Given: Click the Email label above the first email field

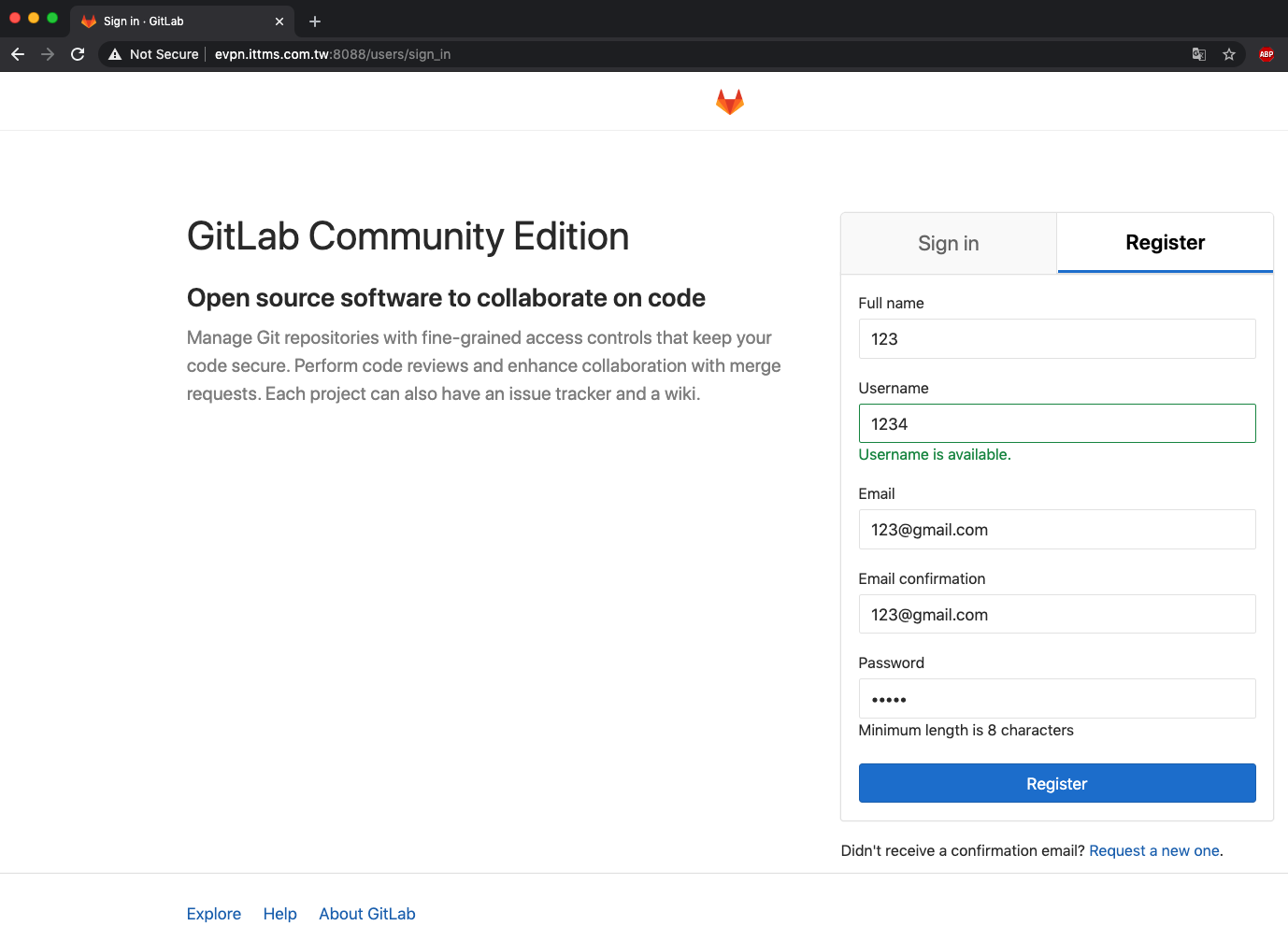Looking at the screenshot, I should pos(877,493).
